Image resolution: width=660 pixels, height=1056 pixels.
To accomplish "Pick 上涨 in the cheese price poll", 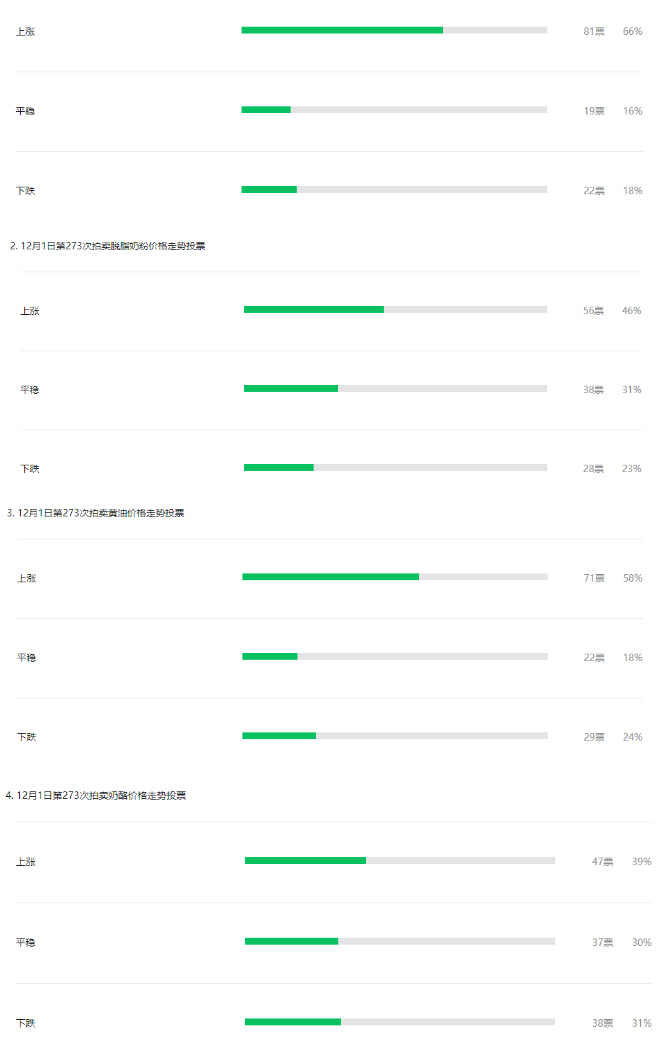I will coord(26,862).
